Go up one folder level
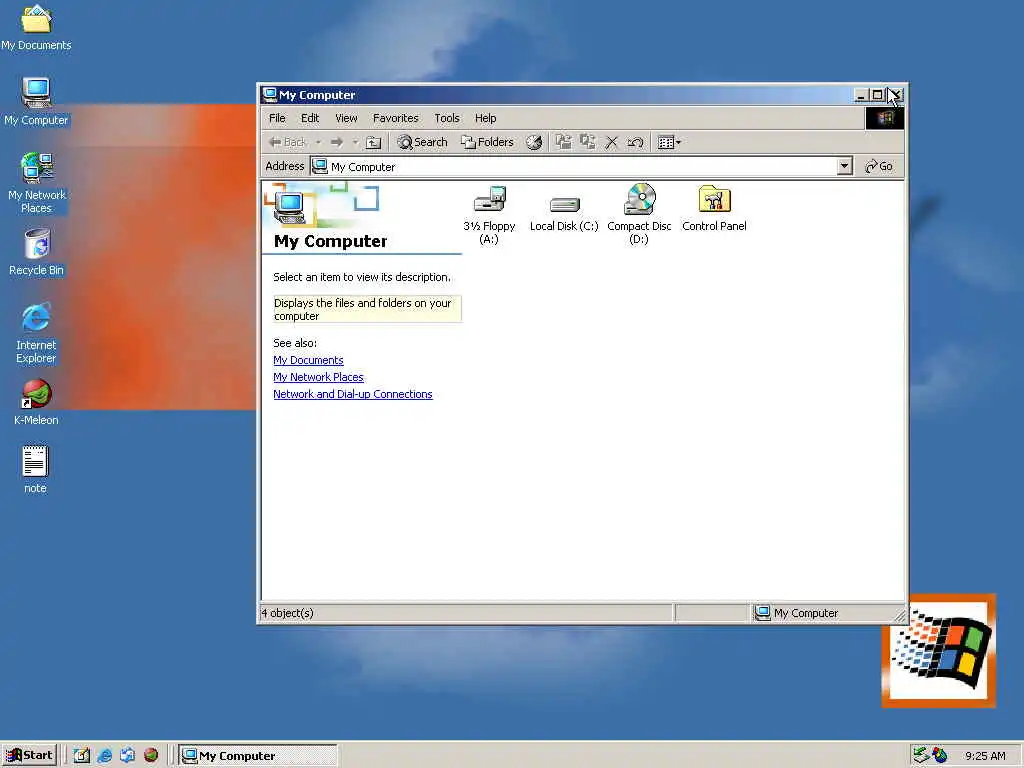Viewport: 1024px width, 768px height. [373, 142]
